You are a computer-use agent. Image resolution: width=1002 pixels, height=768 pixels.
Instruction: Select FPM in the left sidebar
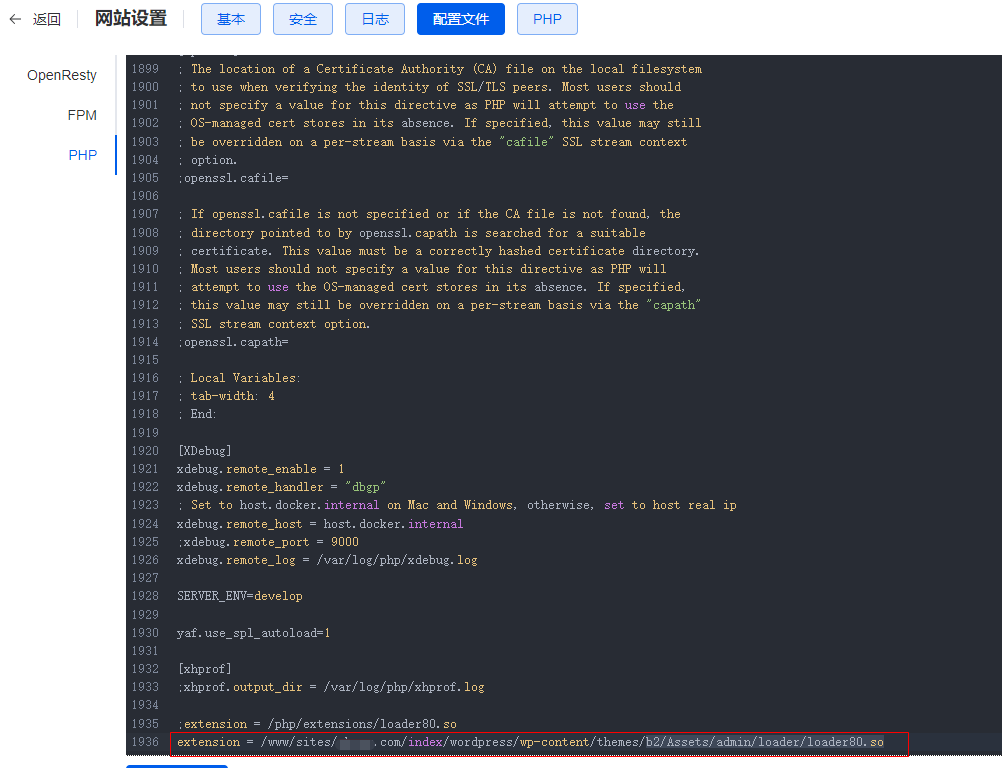coord(82,115)
